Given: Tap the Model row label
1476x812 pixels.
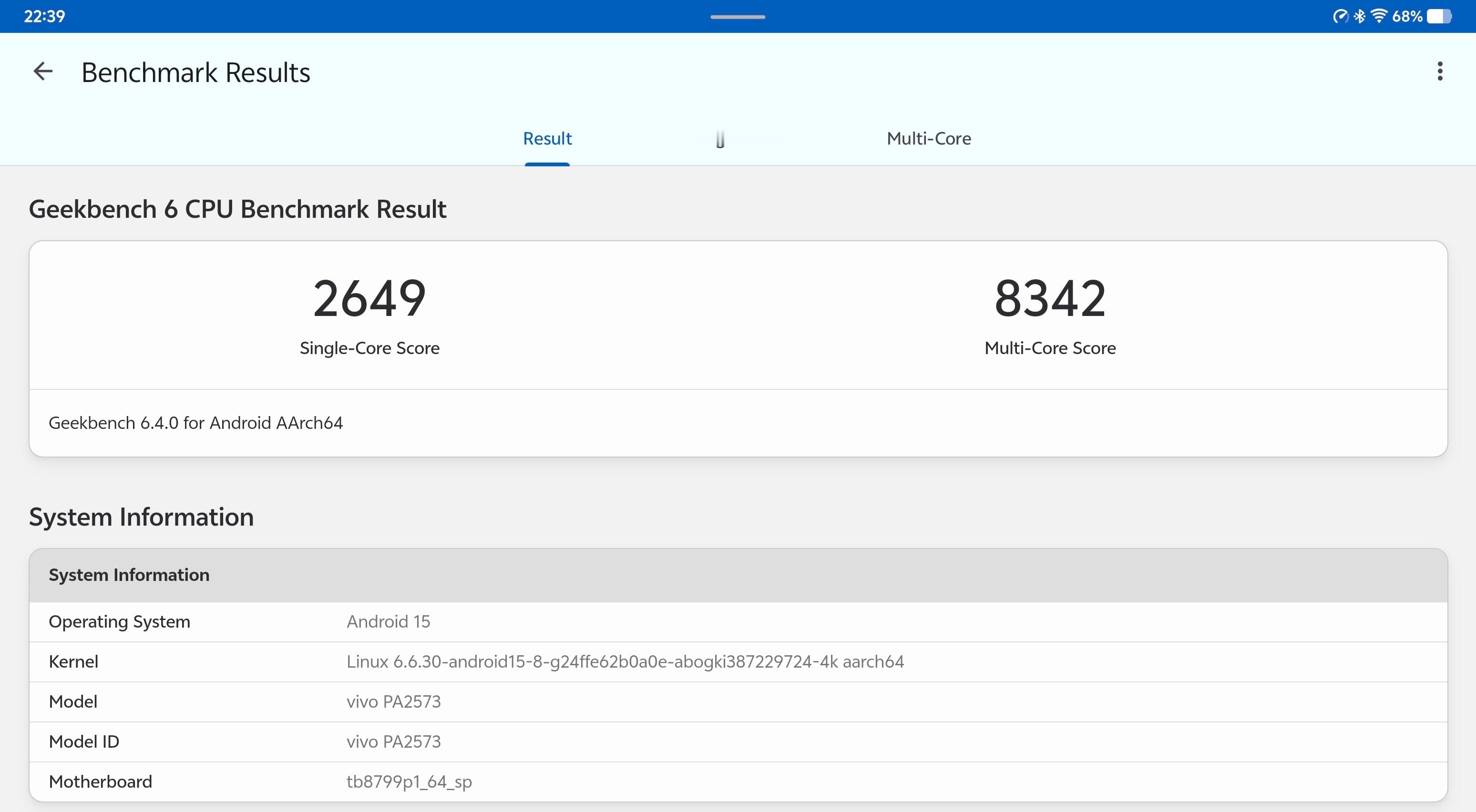Looking at the screenshot, I should click(x=73, y=701).
